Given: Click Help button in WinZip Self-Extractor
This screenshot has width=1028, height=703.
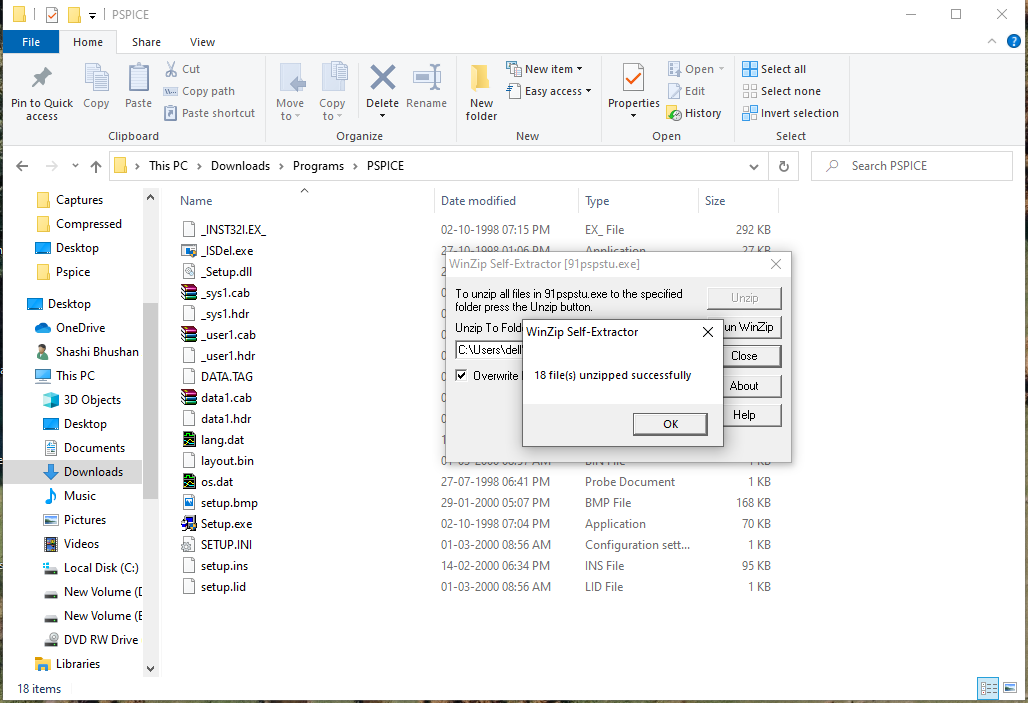Looking at the screenshot, I should (x=751, y=414).
